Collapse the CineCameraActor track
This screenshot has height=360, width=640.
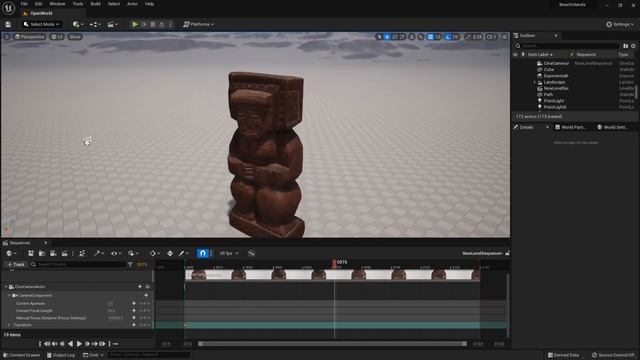pos(6,287)
